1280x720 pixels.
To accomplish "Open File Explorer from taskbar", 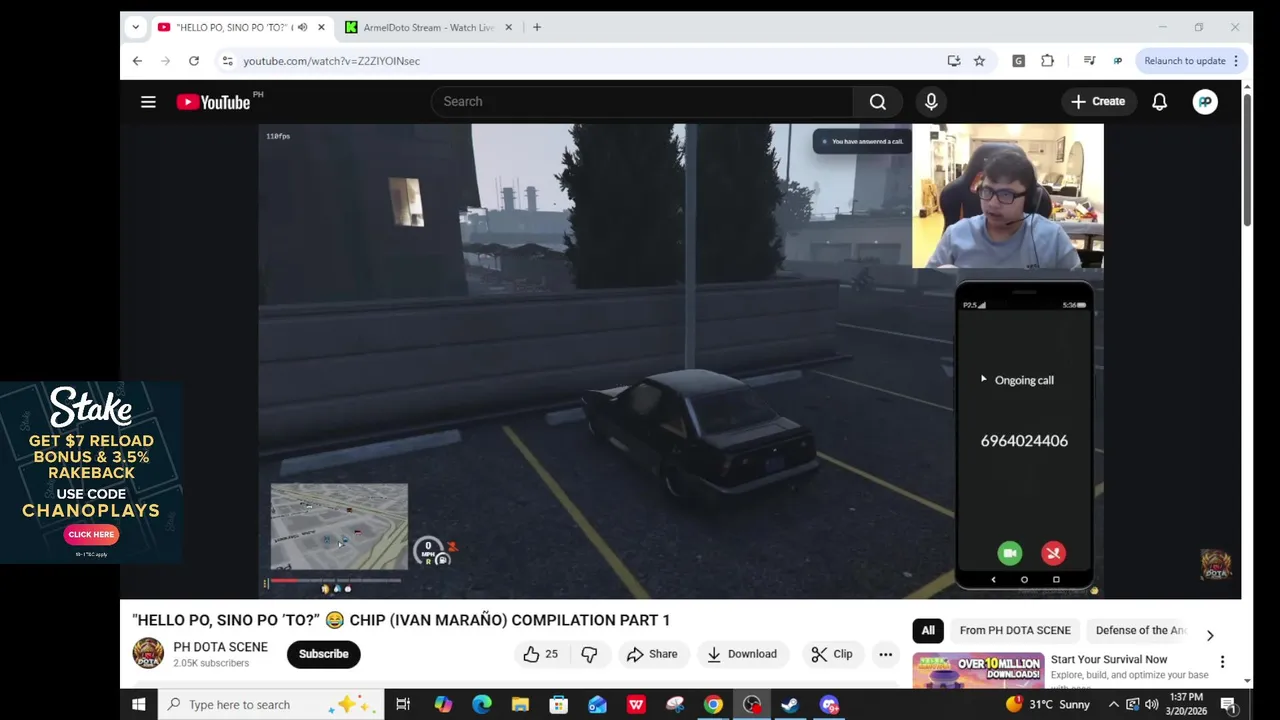I will coord(520,705).
